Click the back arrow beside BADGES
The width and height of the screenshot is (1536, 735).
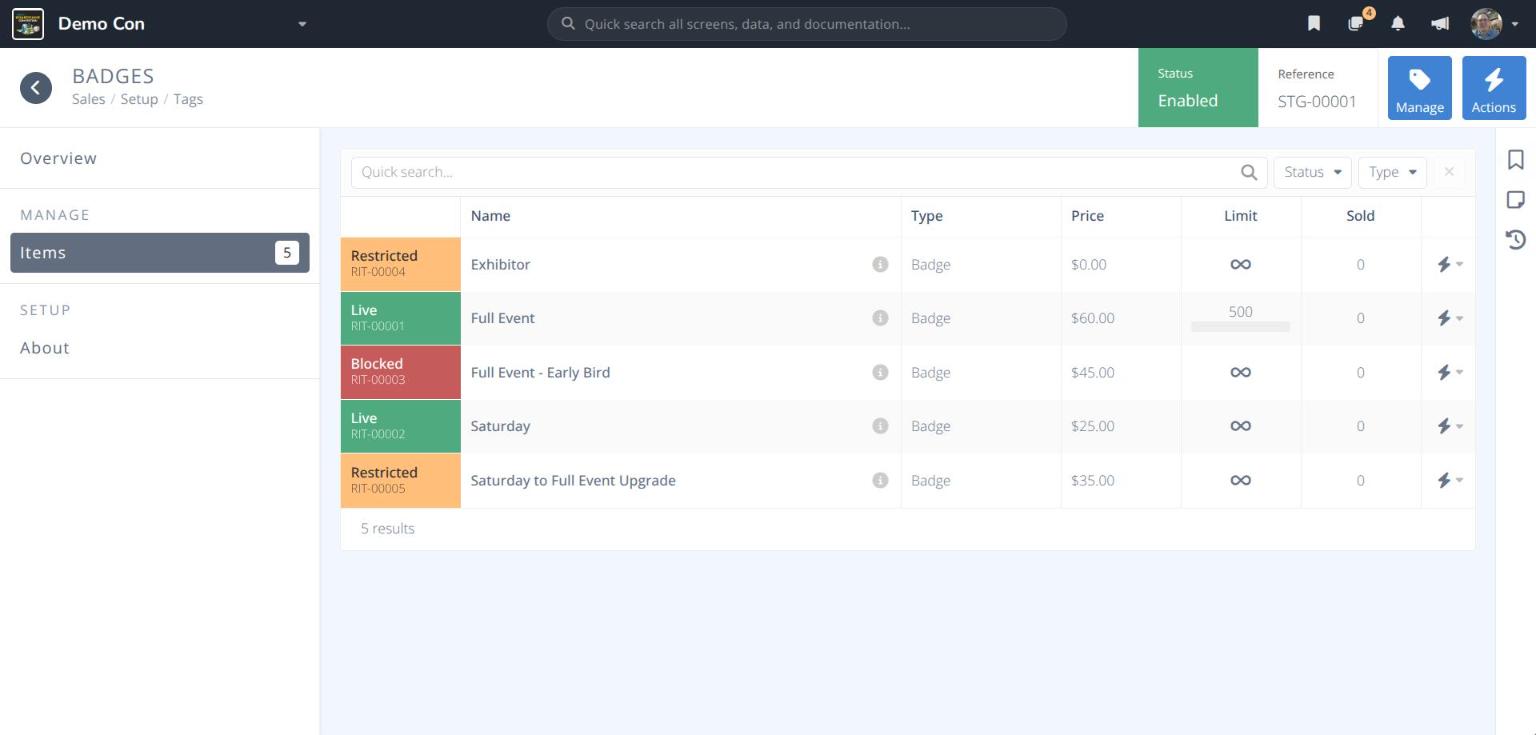[36, 88]
